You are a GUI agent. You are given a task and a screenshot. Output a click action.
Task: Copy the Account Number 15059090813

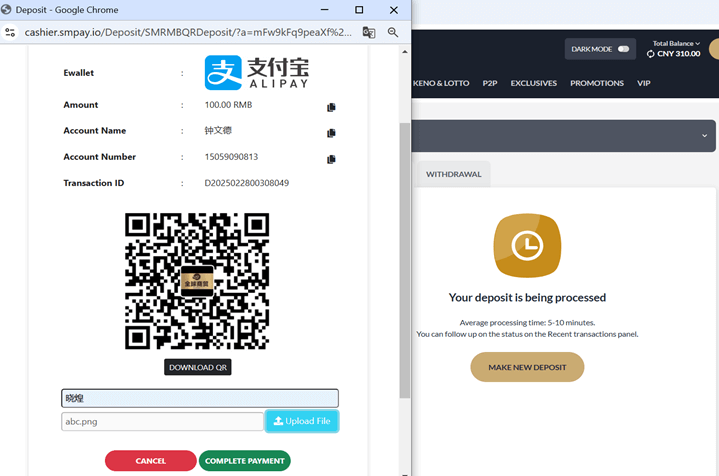pos(331,159)
